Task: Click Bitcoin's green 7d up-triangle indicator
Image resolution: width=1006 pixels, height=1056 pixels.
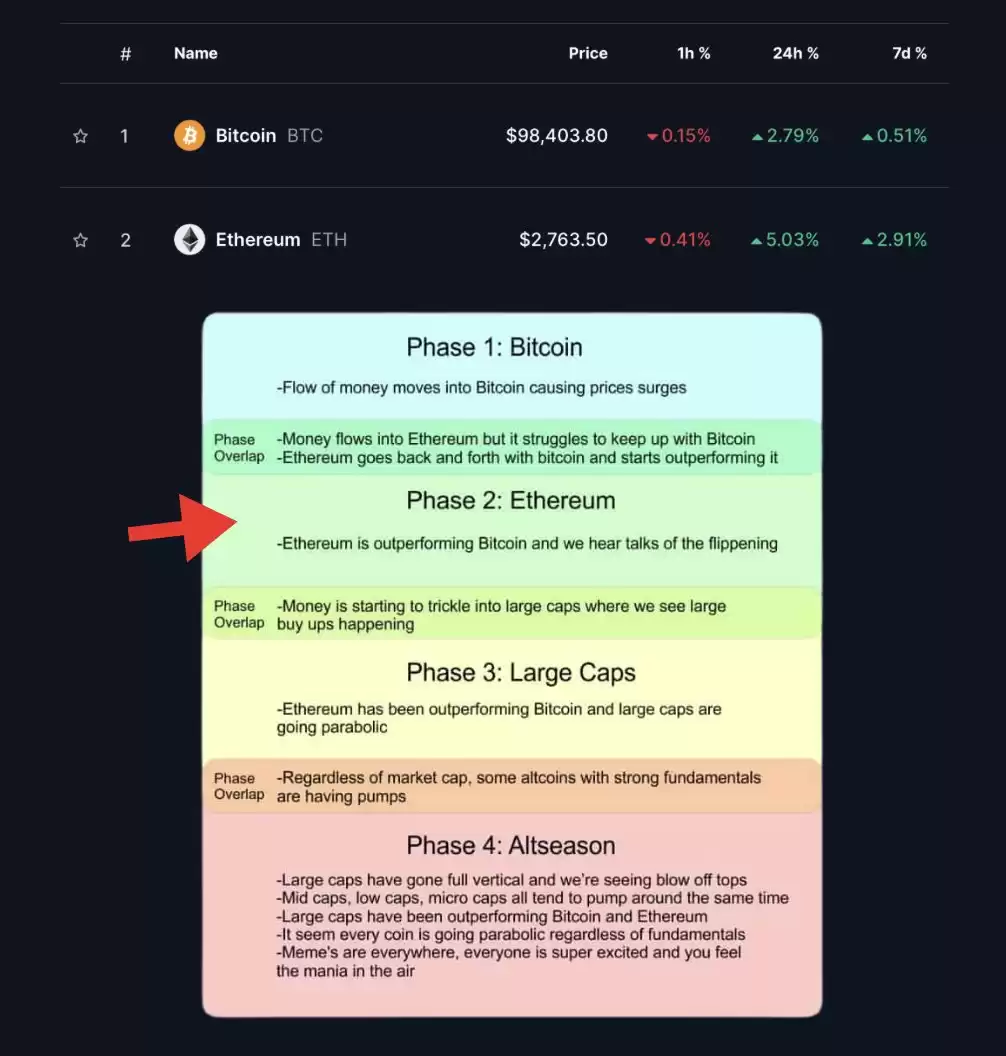Action: point(867,137)
